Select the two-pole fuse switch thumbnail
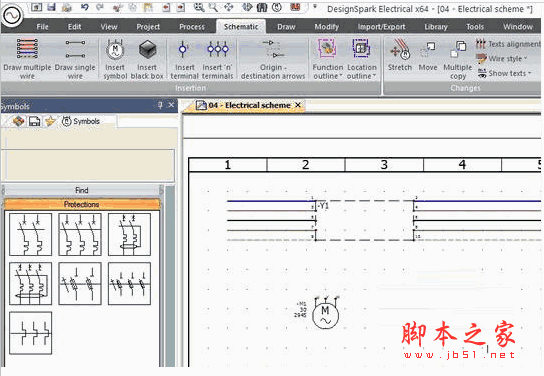Screen dimensions: 544x376 coord(80,284)
